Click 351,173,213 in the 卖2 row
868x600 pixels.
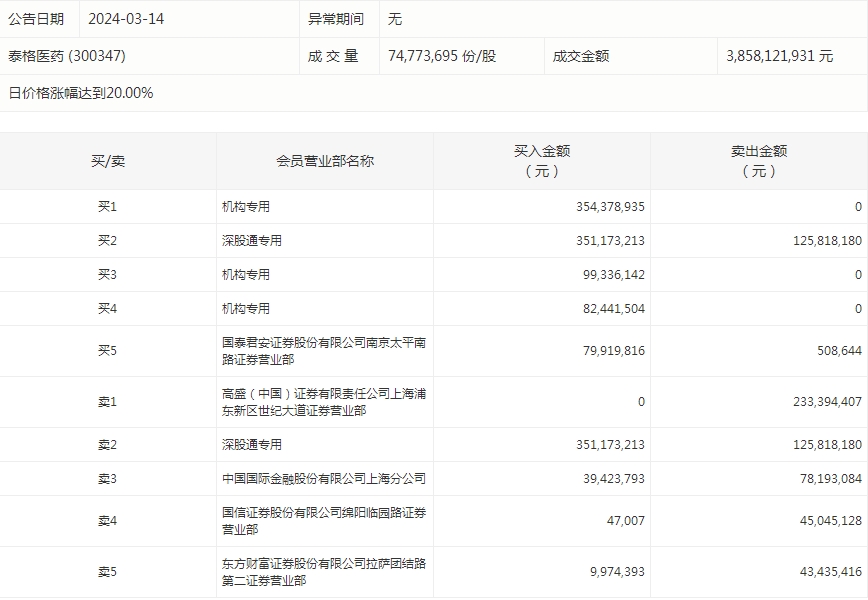[610, 444]
